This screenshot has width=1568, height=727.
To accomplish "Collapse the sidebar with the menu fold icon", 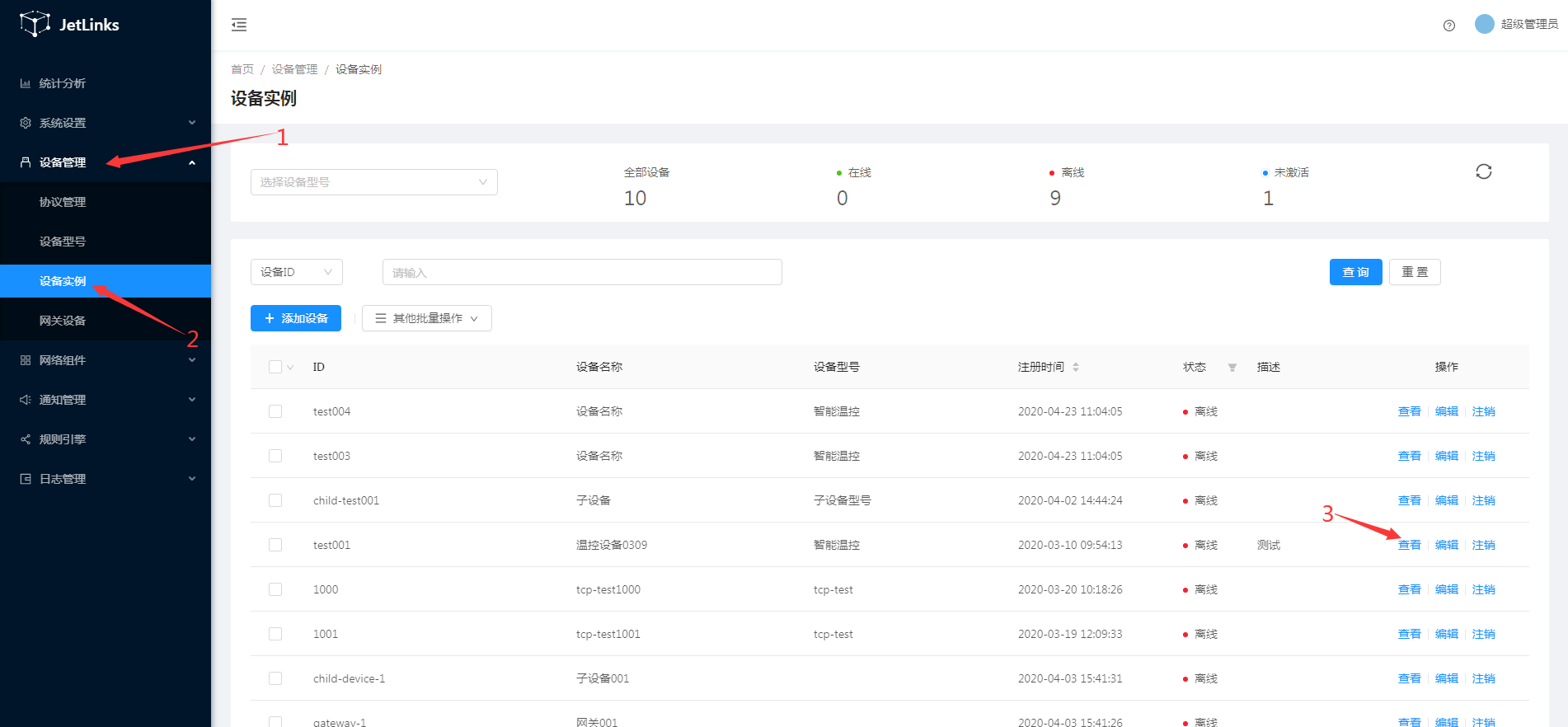I will click(x=239, y=25).
